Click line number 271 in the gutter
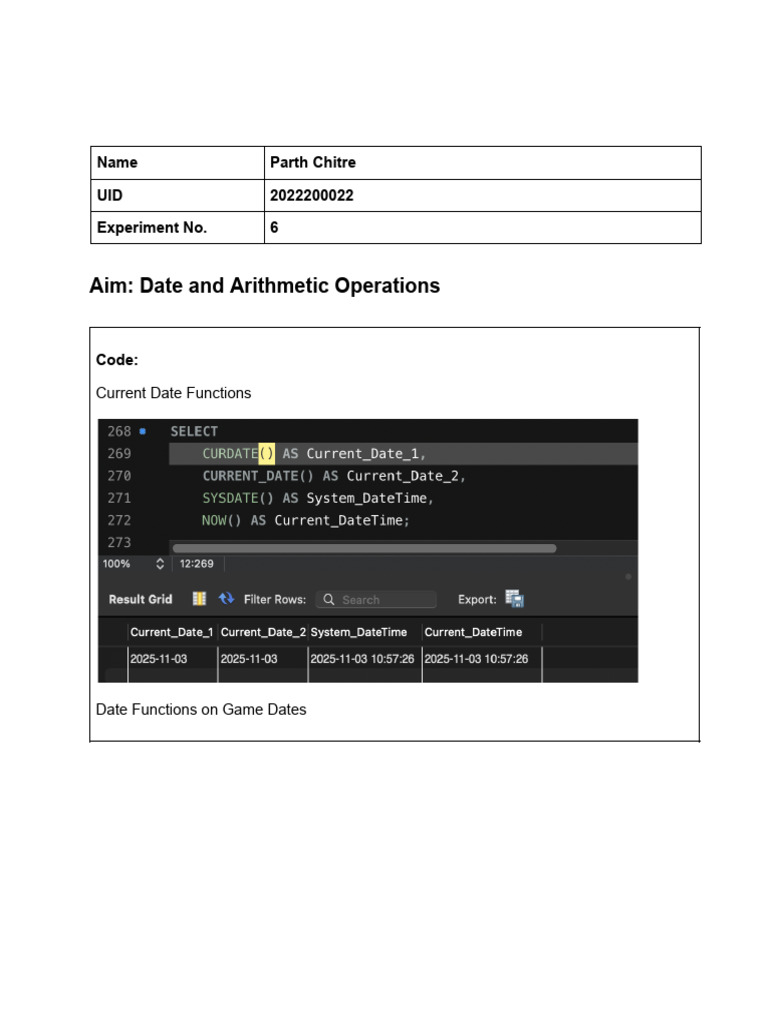The image size is (768, 1024). pos(119,498)
